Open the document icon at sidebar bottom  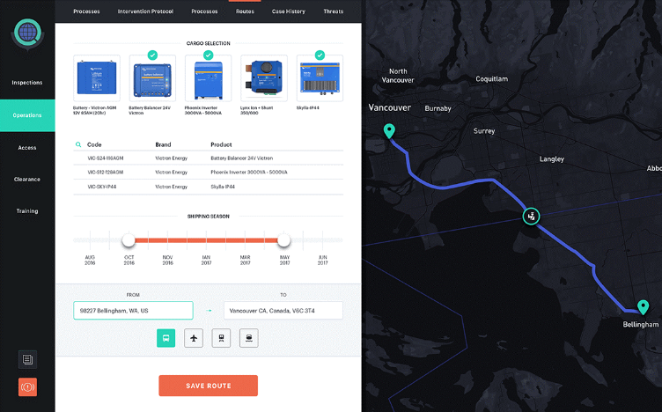coord(27,359)
